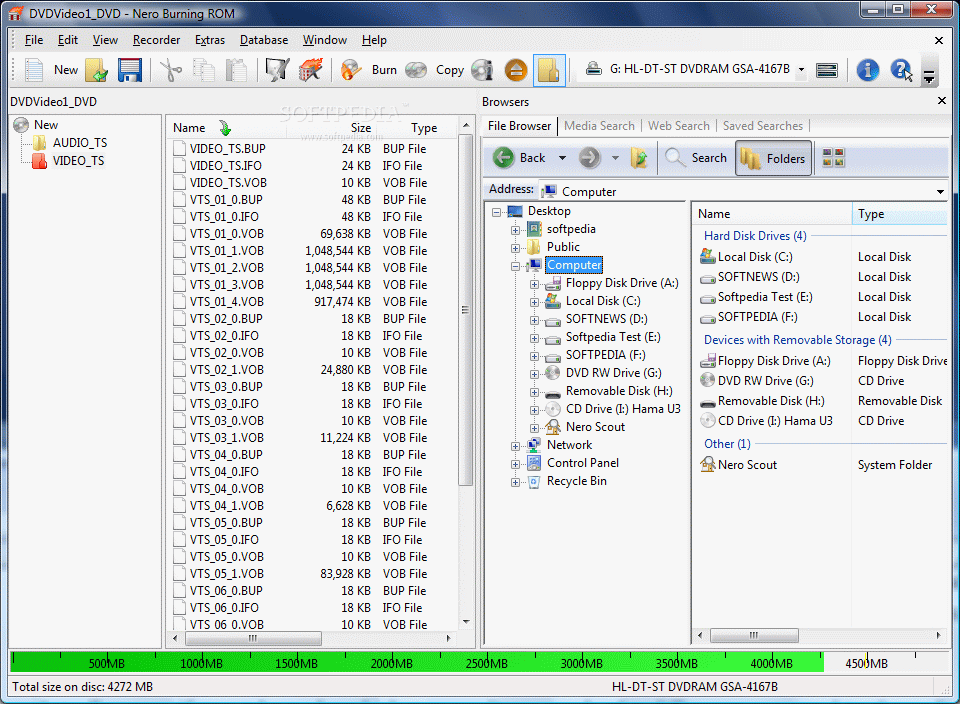Click the Paste clipboard icon
The image size is (960, 704).
[x=236, y=70]
